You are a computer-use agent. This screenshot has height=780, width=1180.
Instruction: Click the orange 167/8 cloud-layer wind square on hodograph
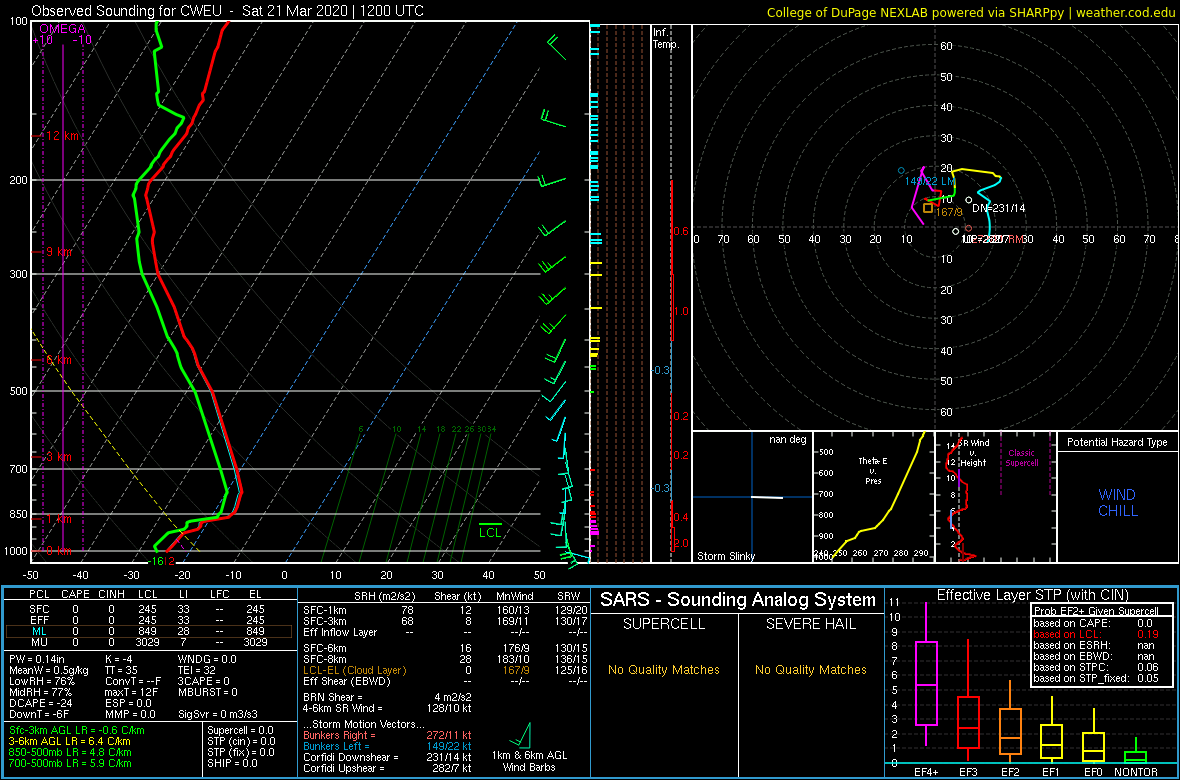pyautogui.click(x=928, y=208)
